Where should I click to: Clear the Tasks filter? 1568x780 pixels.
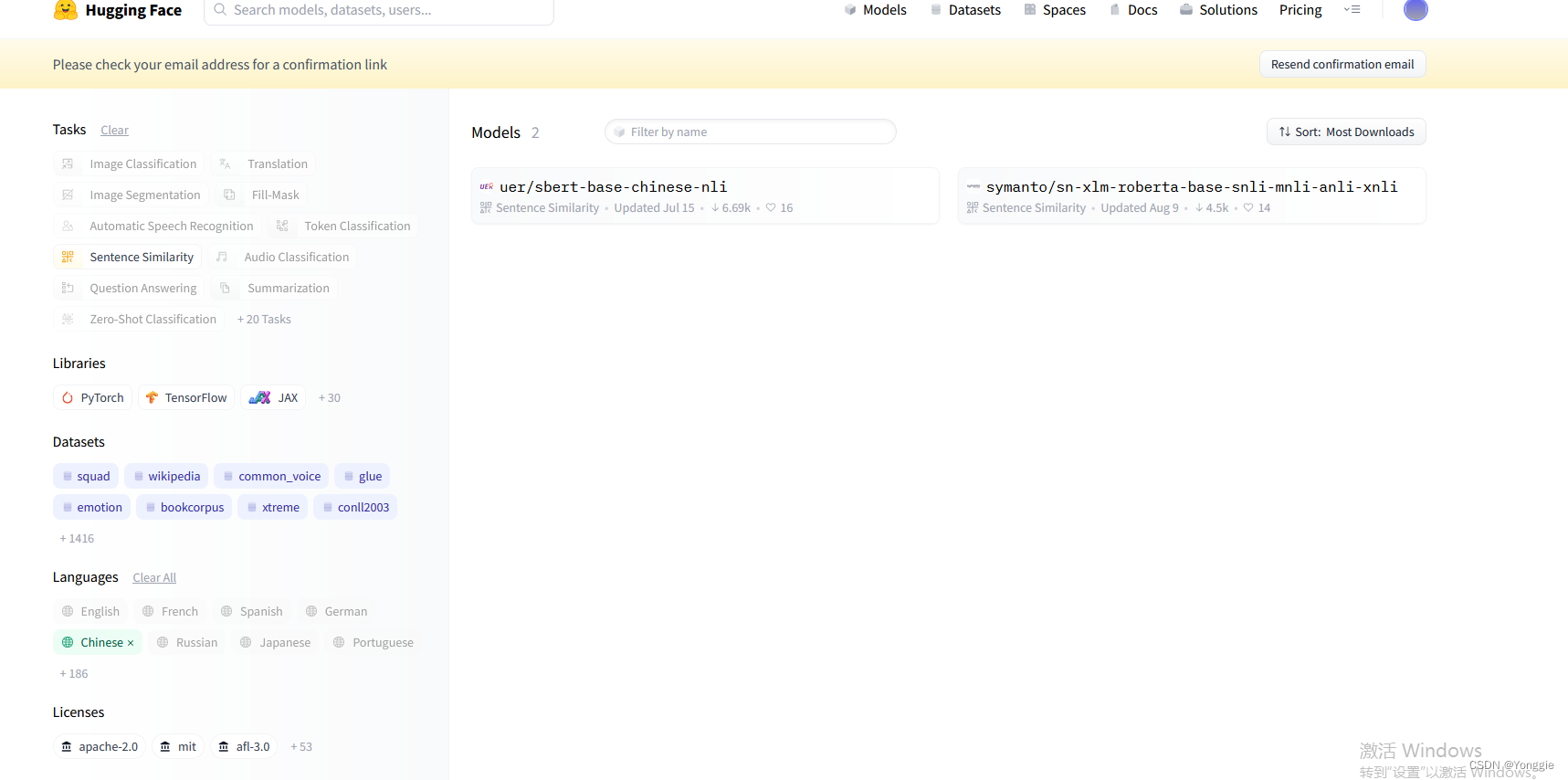pyautogui.click(x=114, y=131)
